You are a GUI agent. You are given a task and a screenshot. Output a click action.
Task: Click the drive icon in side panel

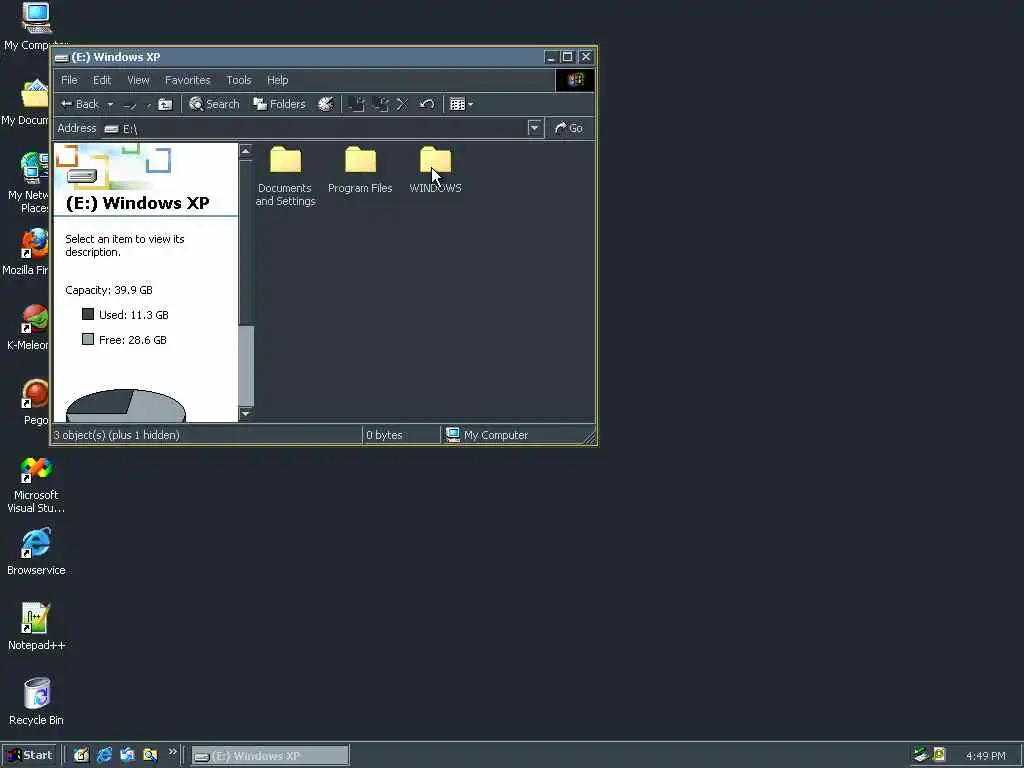click(82, 176)
